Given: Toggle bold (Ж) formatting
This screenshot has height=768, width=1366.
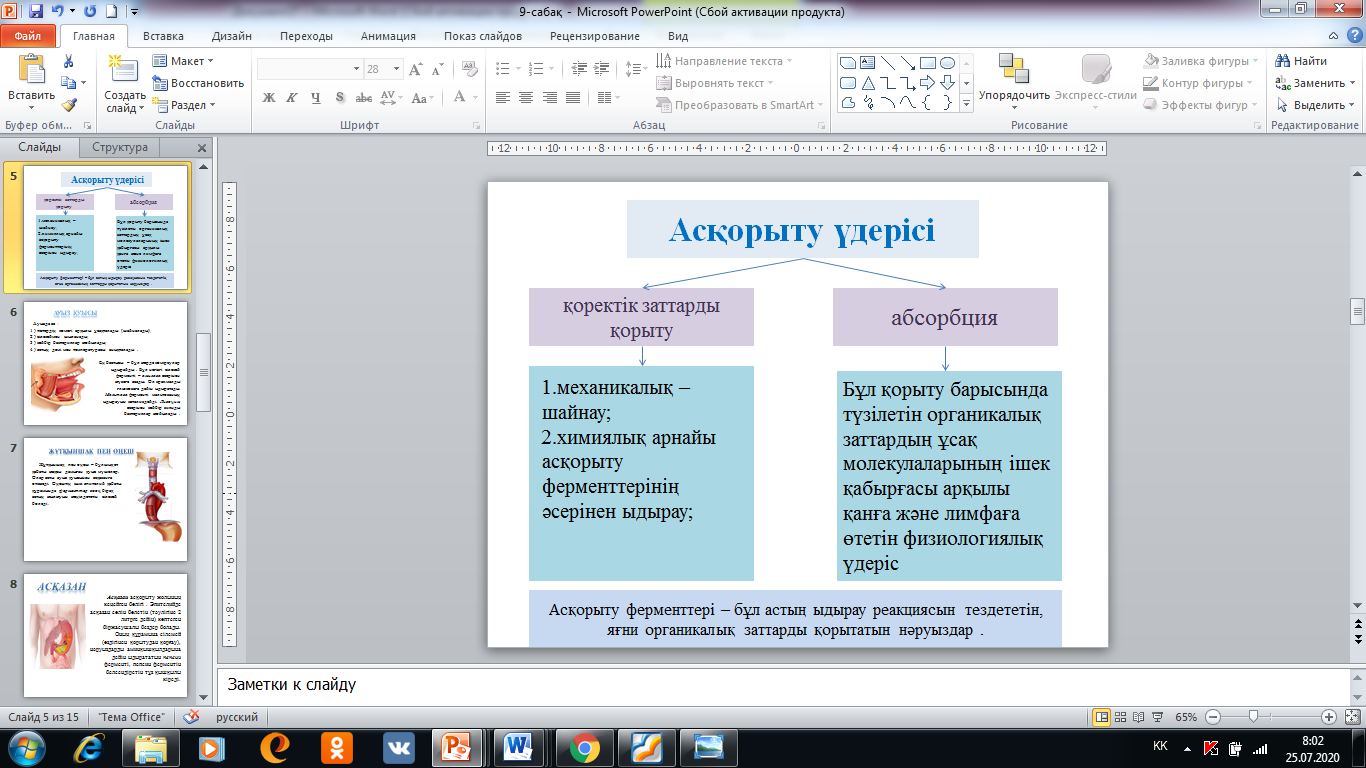Looking at the screenshot, I should (269, 97).
